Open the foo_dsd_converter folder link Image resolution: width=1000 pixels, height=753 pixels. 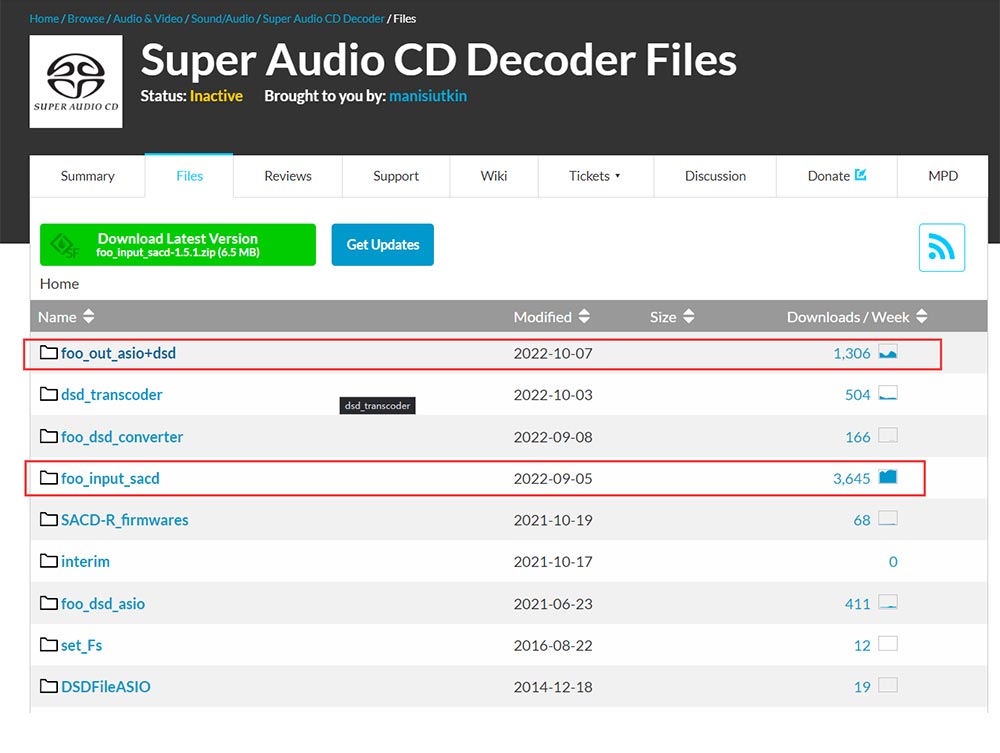click(122, 437)
